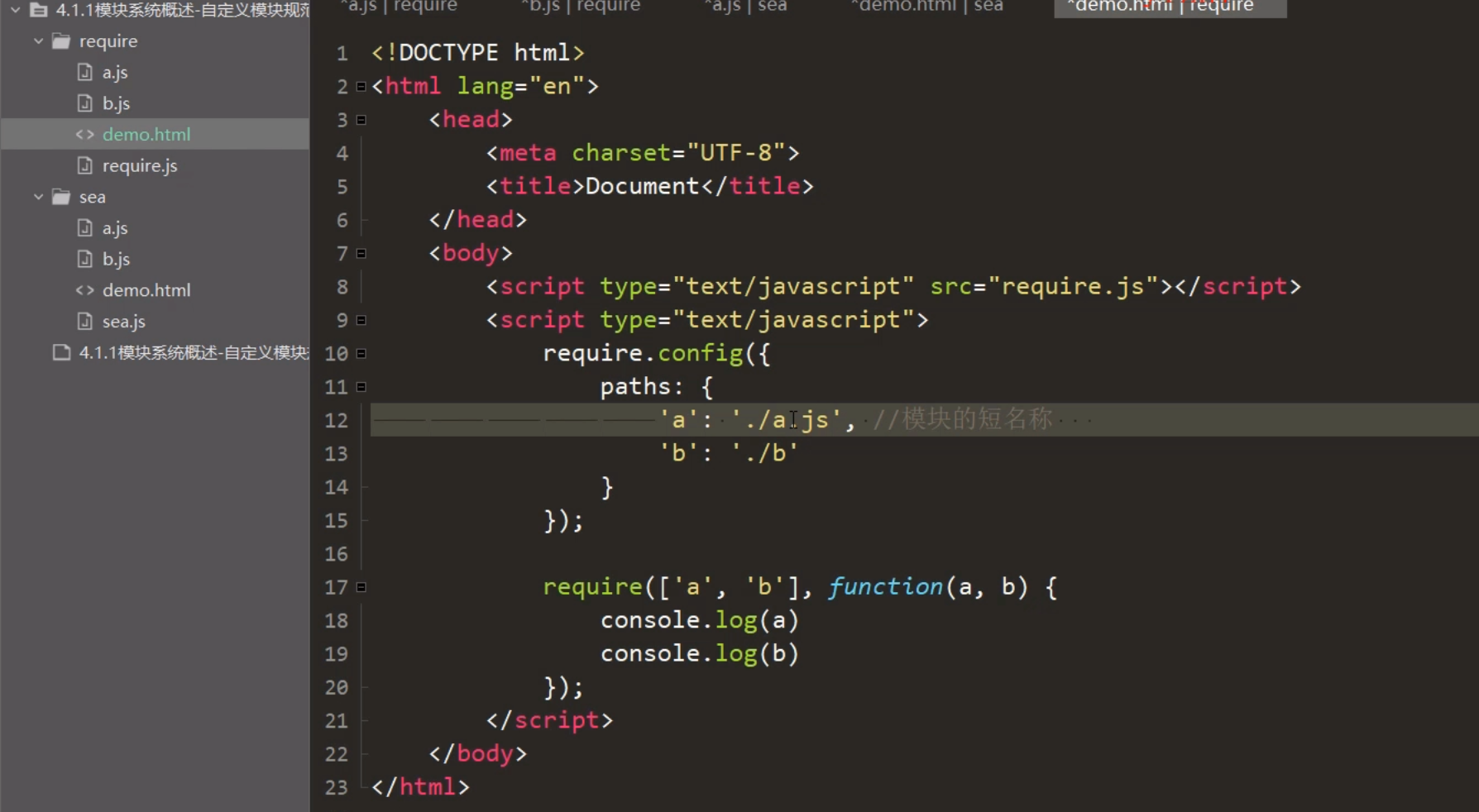1479x812 pixels.
Task: Select the active demo.html | require tab
Action: pyautogui.click(x=1170, y=7)
